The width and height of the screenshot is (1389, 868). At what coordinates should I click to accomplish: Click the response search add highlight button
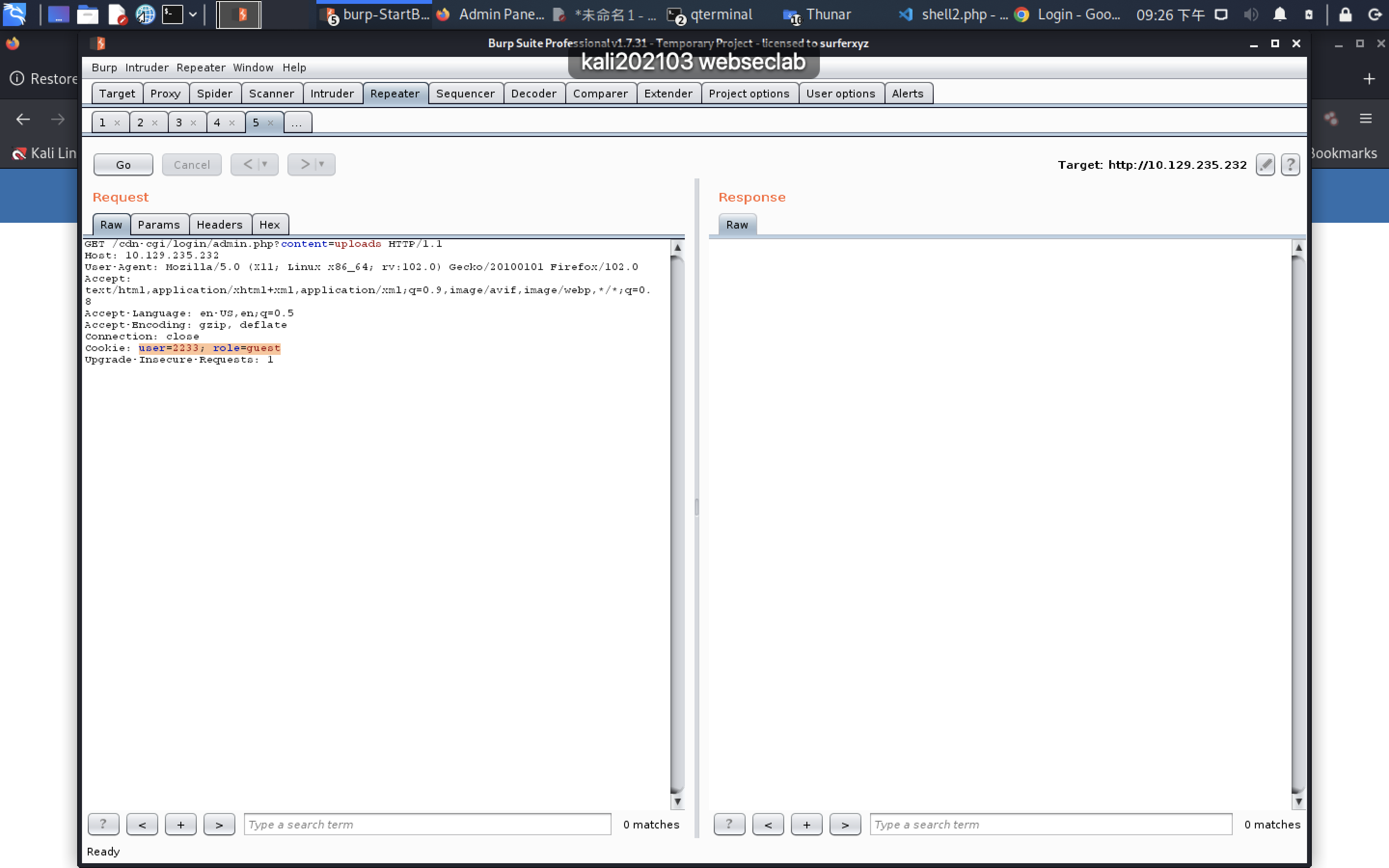click(x=807, y=823)
